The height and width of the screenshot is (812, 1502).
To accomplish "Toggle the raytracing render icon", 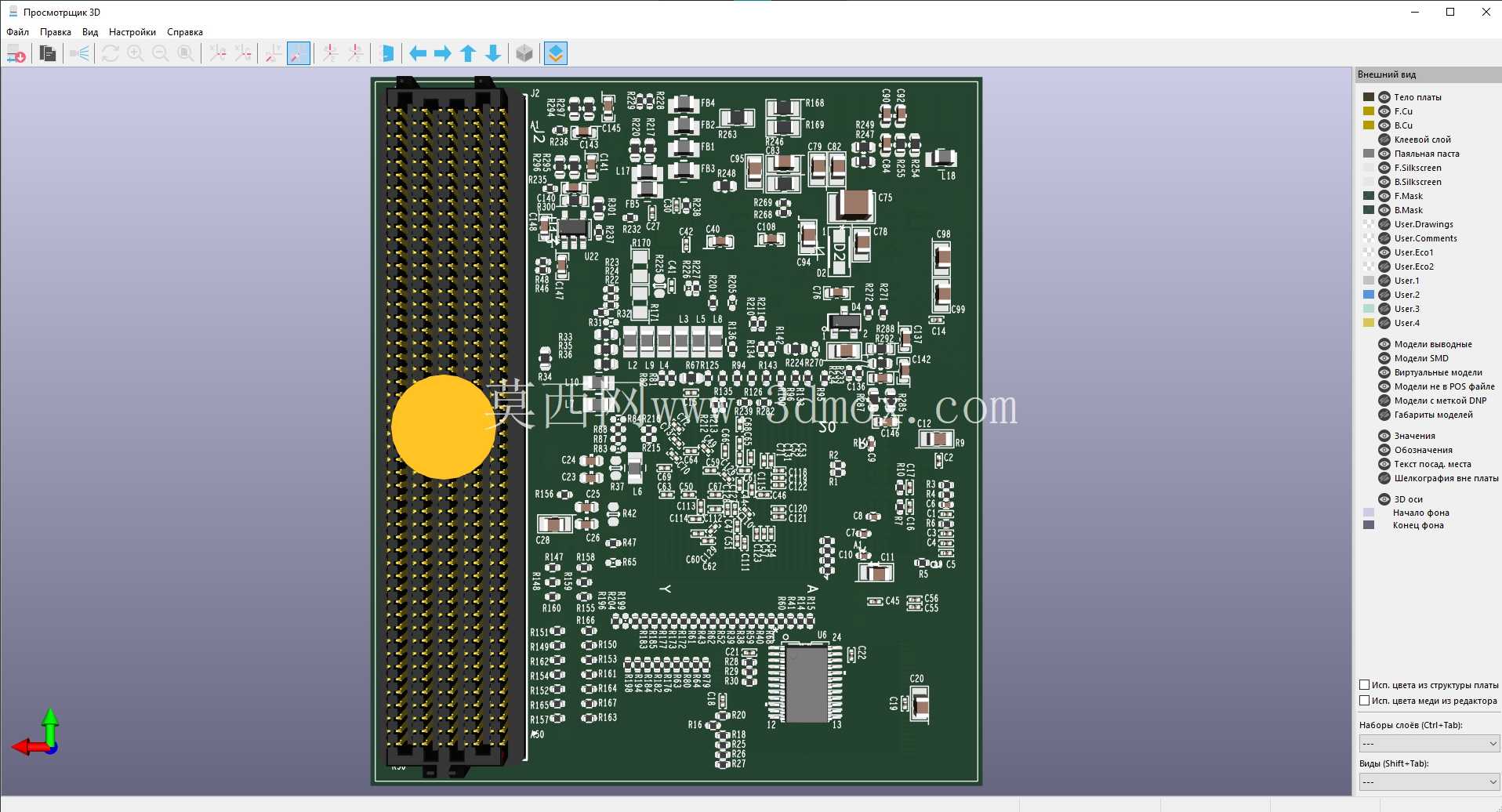I will [x=79, y=53].
